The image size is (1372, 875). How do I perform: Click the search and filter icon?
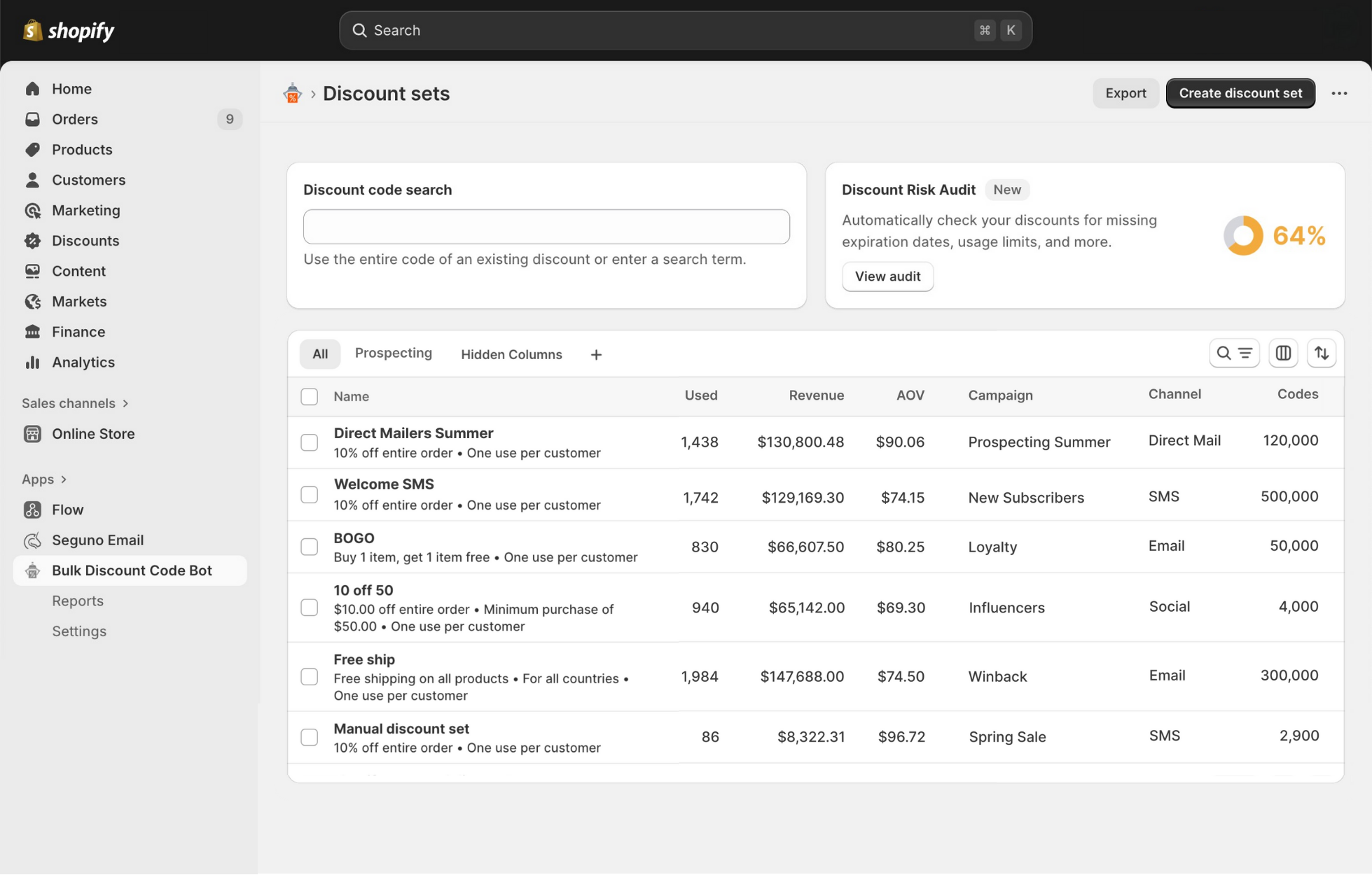pyautogui.click(x=1233, y=353)
